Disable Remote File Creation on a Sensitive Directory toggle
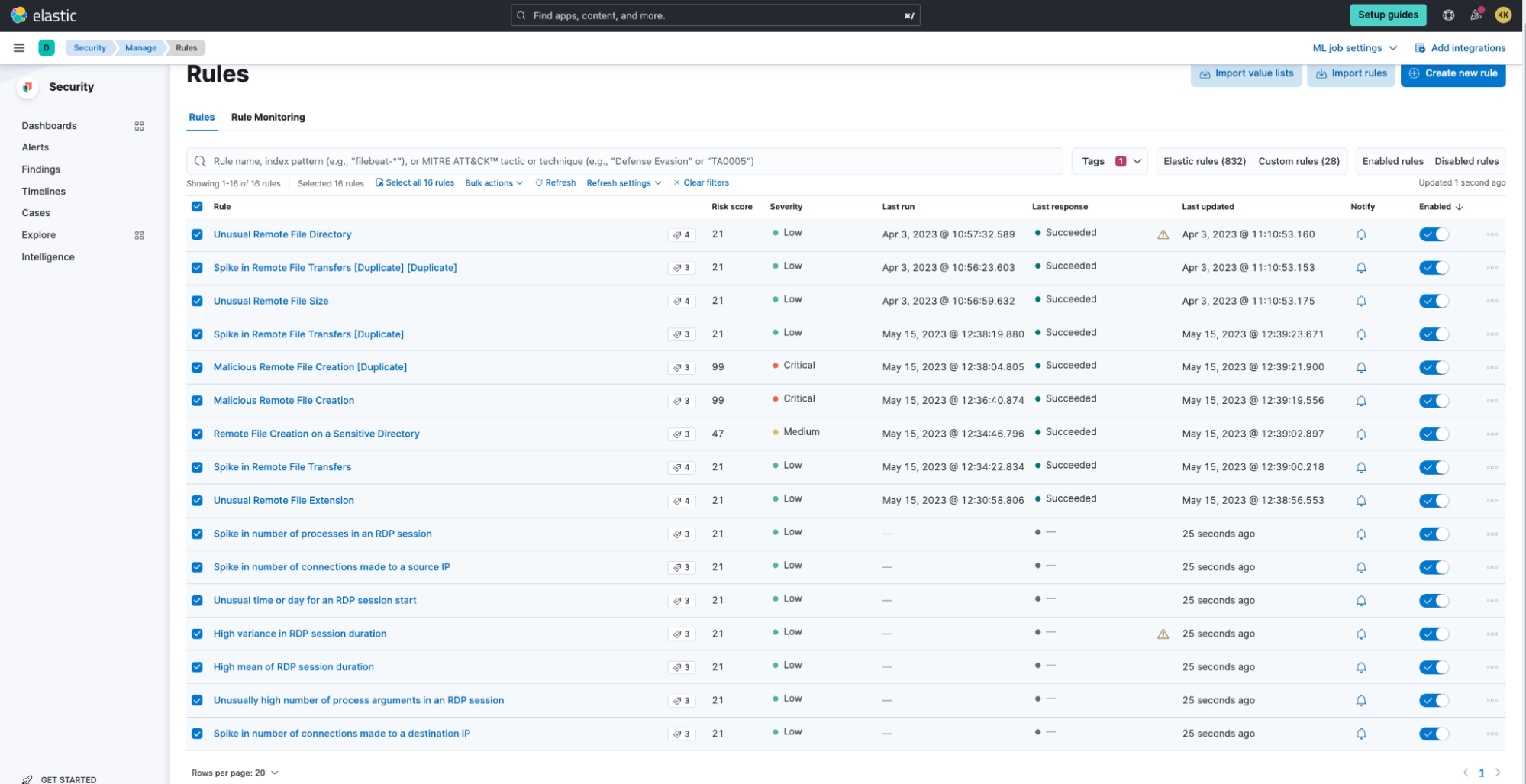Screen dimensions: 1526x784 coord(1434,434)
